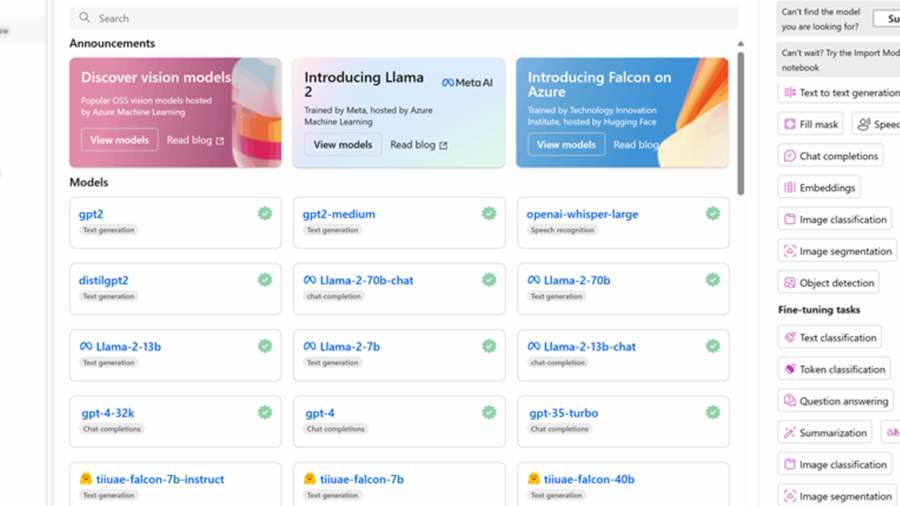Image resolution: width=900 pixels, height=506 pixels.
Task: Click the Fill mask filter icon
Action: pyautogui.click(x=790, y=124)
